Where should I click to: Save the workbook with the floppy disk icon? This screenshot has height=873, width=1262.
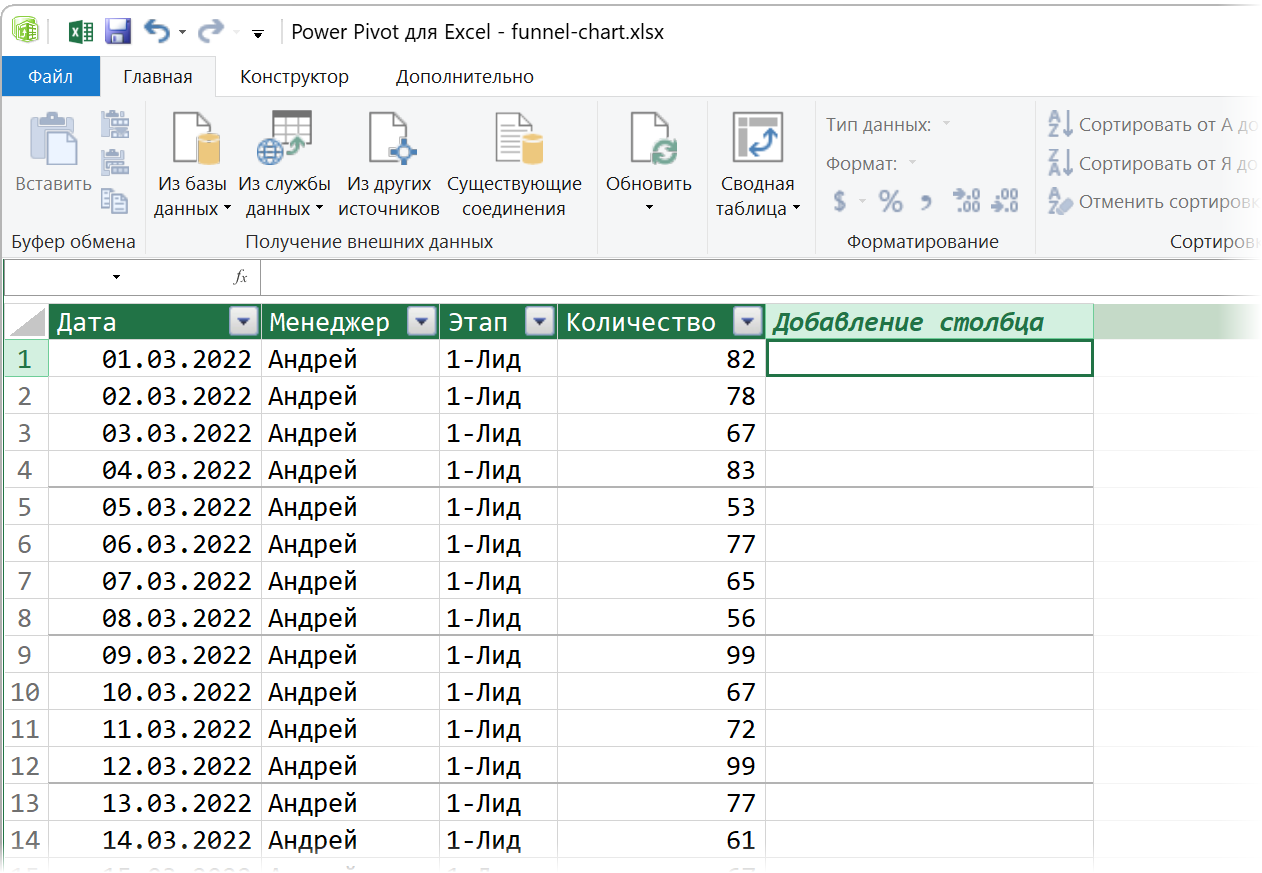pos(118,32)
